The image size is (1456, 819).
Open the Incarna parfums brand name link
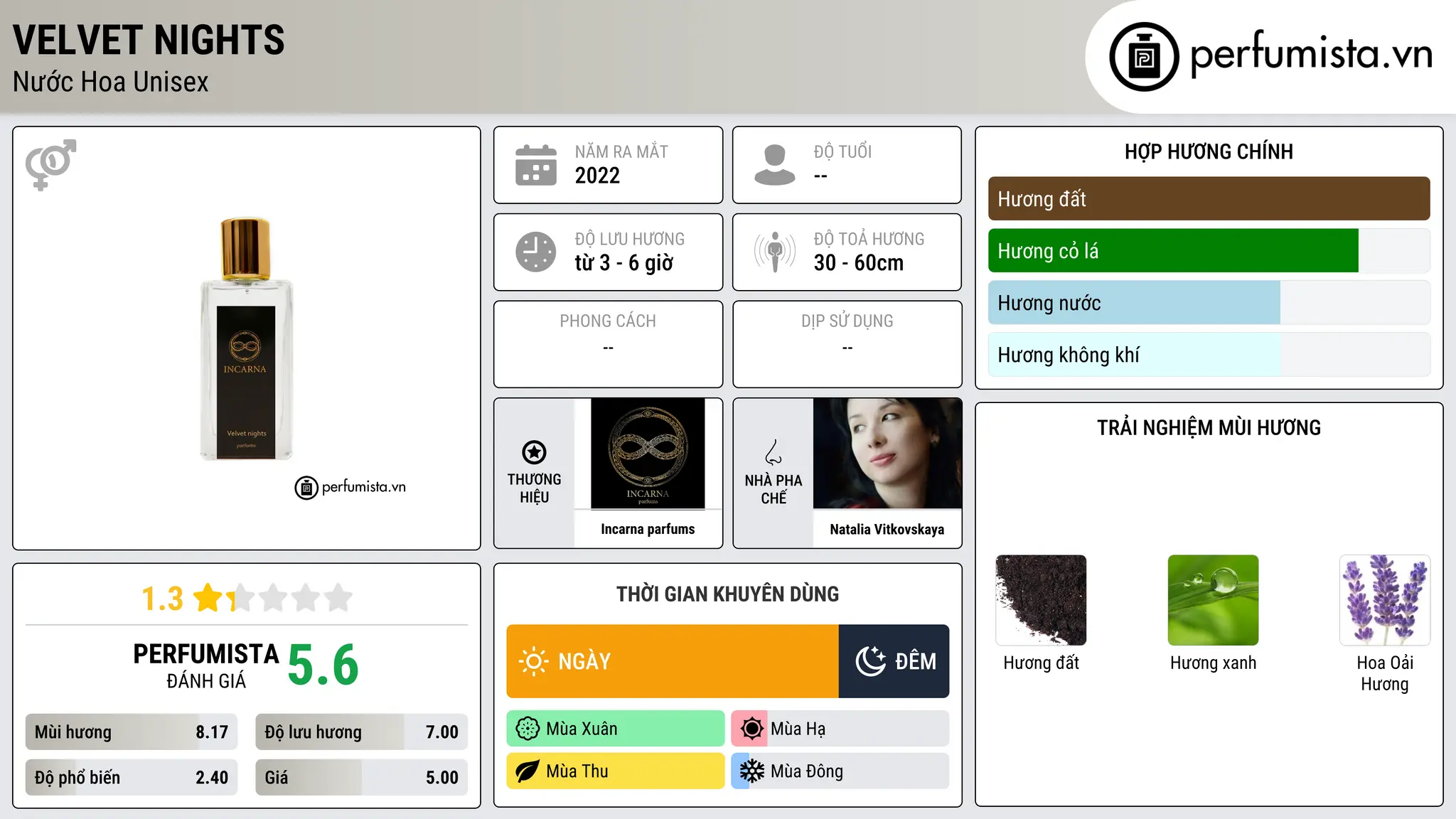(x=648, y=529)
